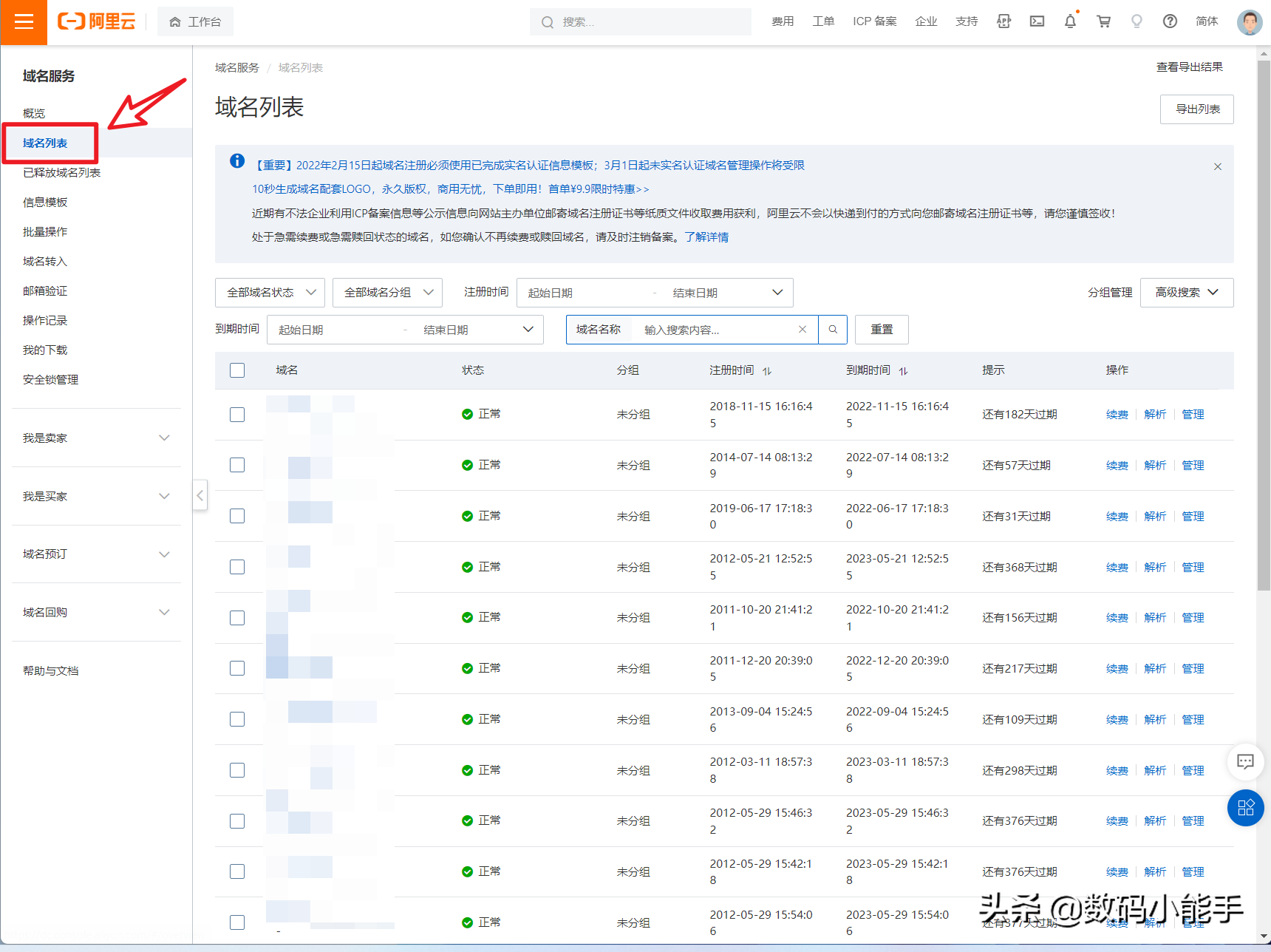Viewport: 1271px width, 952px height.
Task: Open the 全部域名状态 dropdown
Action: (x=270, y=293)
